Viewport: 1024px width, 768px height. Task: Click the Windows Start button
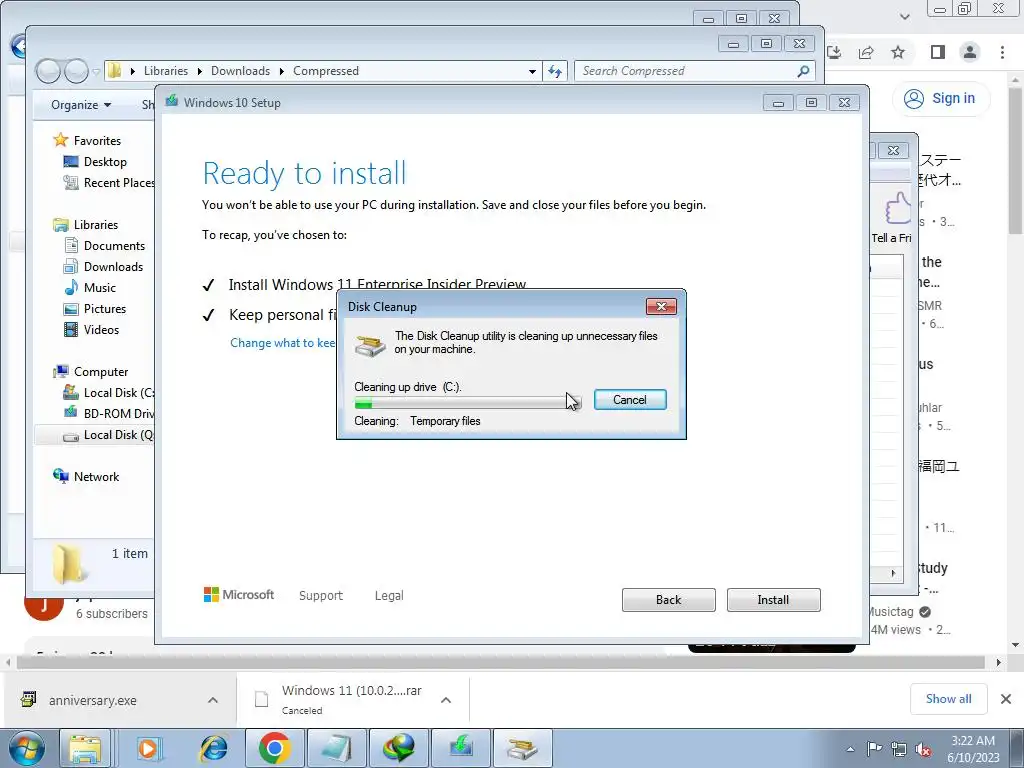pyautogui.click(x=26, y=748)
